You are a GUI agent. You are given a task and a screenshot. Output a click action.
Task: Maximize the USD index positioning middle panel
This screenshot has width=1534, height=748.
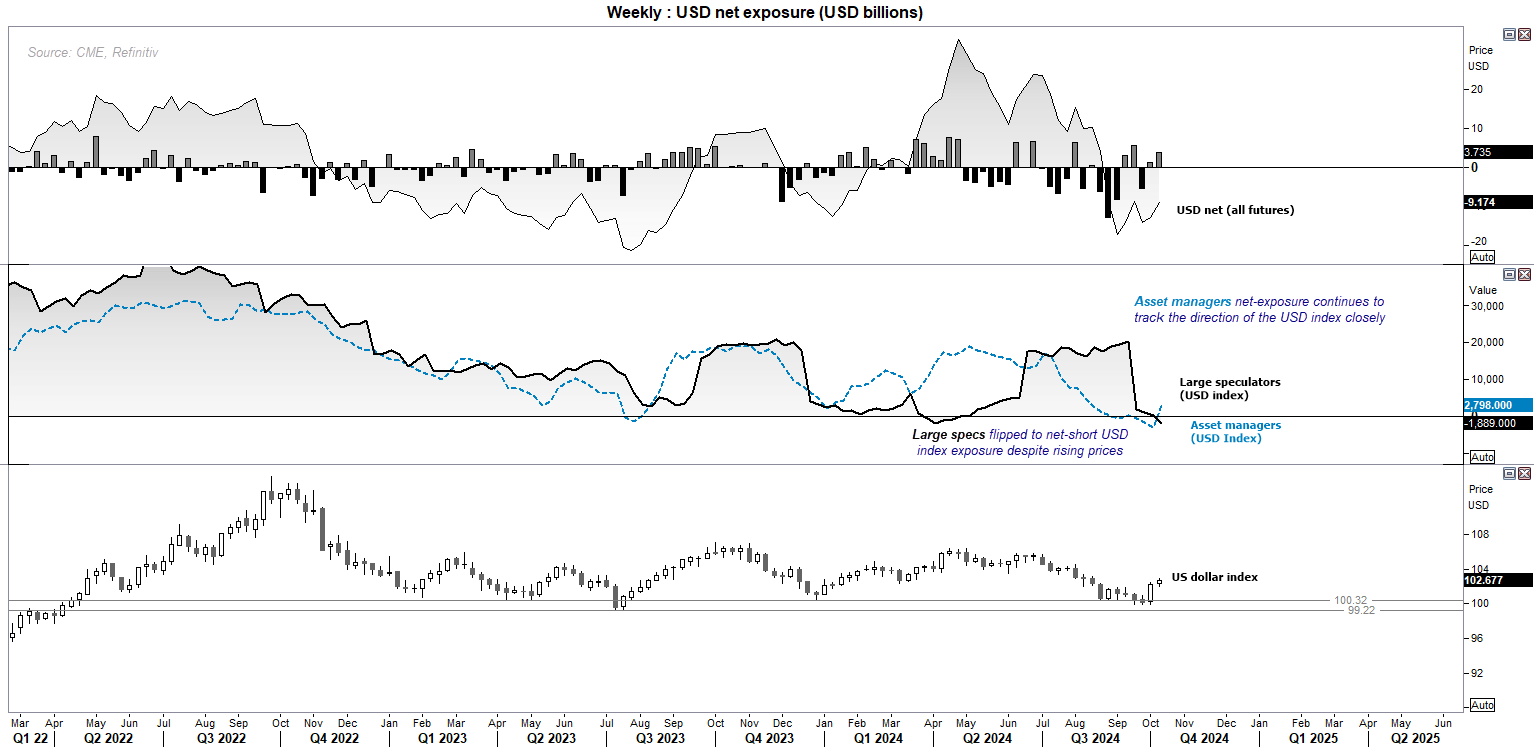1509,273
